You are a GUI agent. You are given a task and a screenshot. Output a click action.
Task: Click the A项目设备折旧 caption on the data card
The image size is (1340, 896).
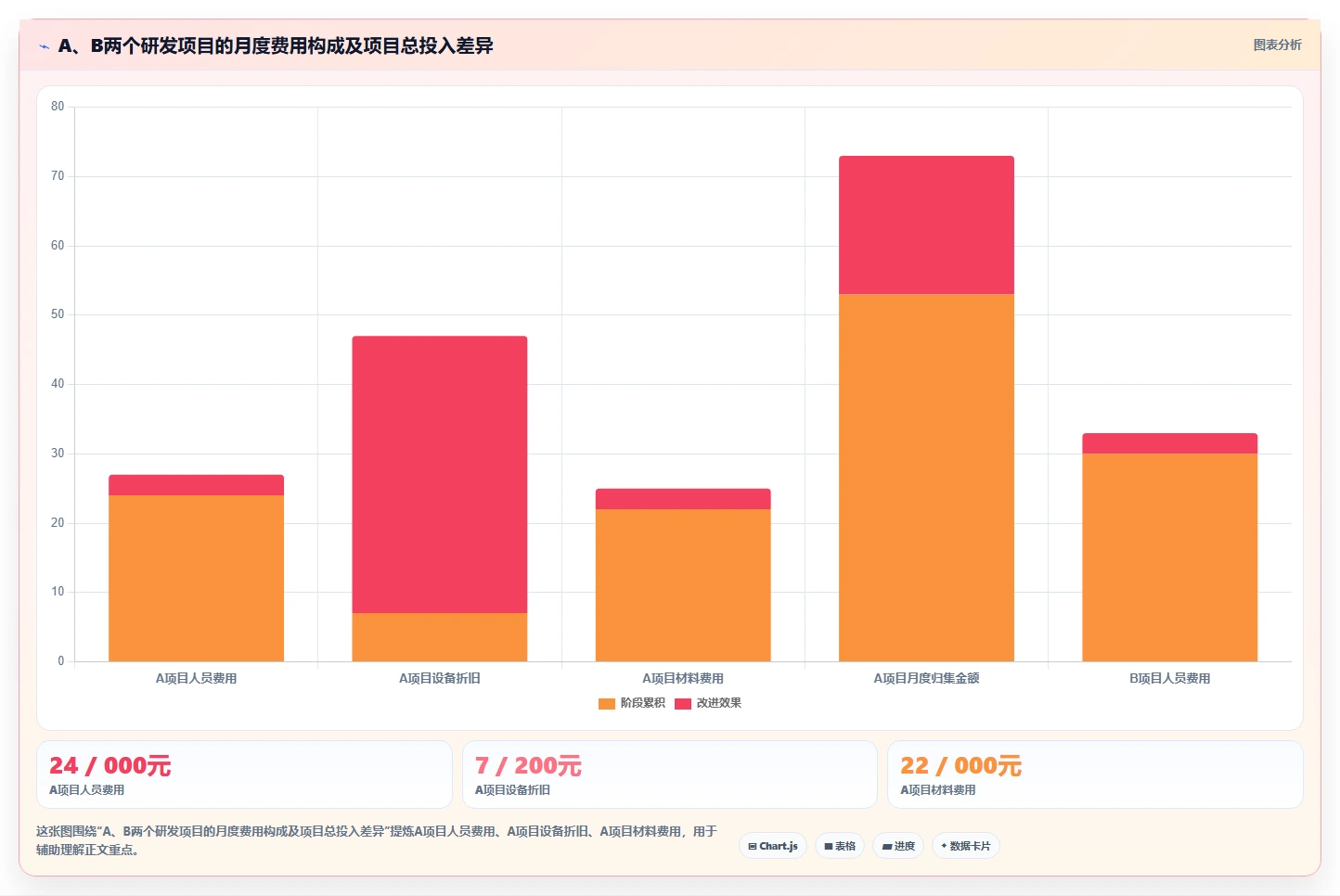coord(512,790)
